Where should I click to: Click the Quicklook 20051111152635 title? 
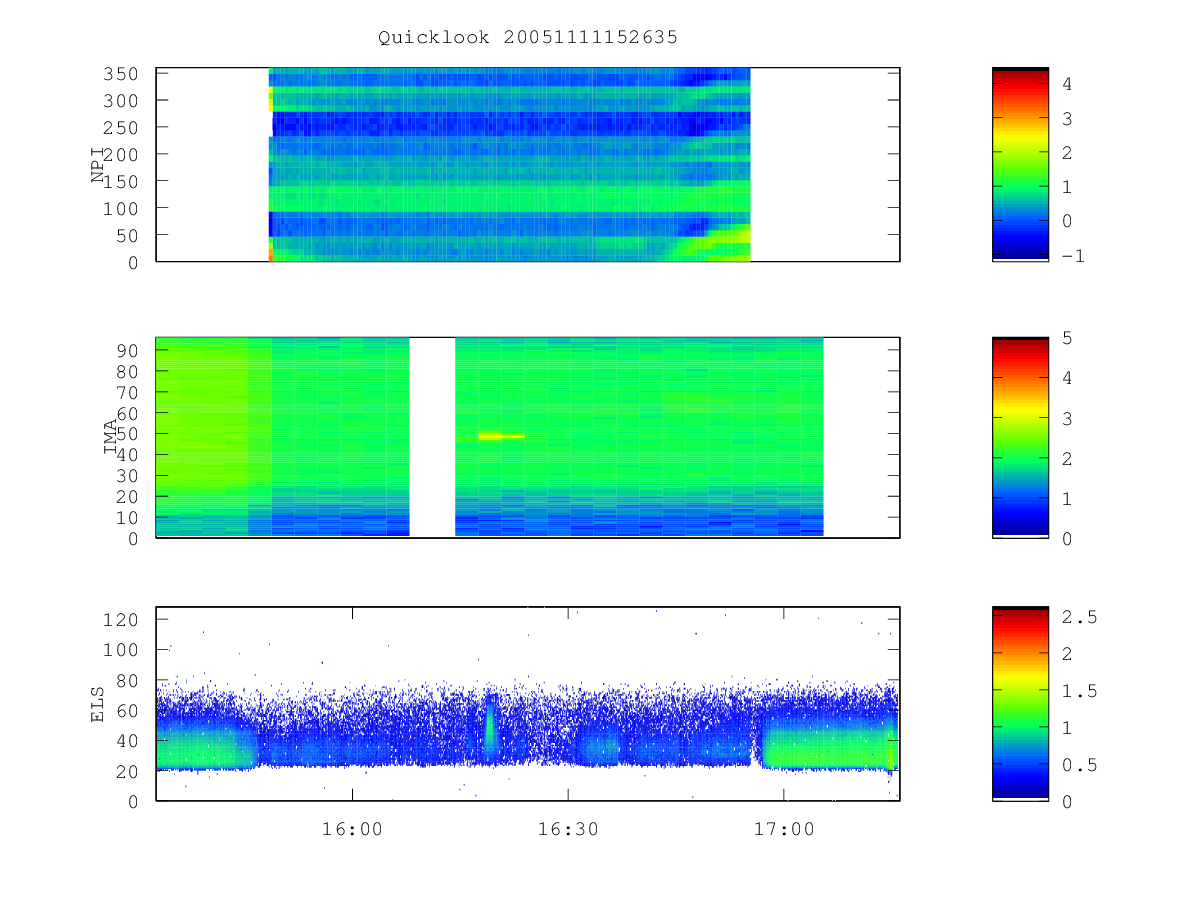pyautogui.click(x=528, y=38)
